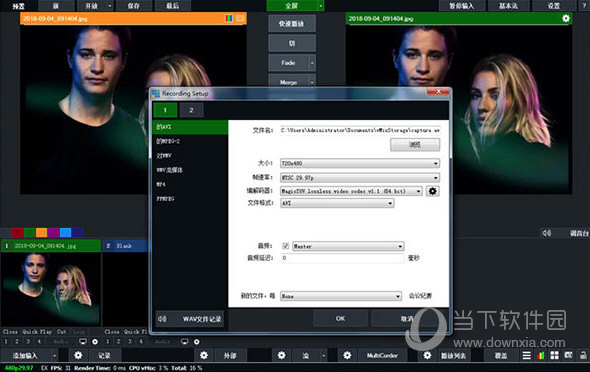Click the settings cog under input 2 Blank
Screen dimensions: 590x372
[x=196, y=342]
